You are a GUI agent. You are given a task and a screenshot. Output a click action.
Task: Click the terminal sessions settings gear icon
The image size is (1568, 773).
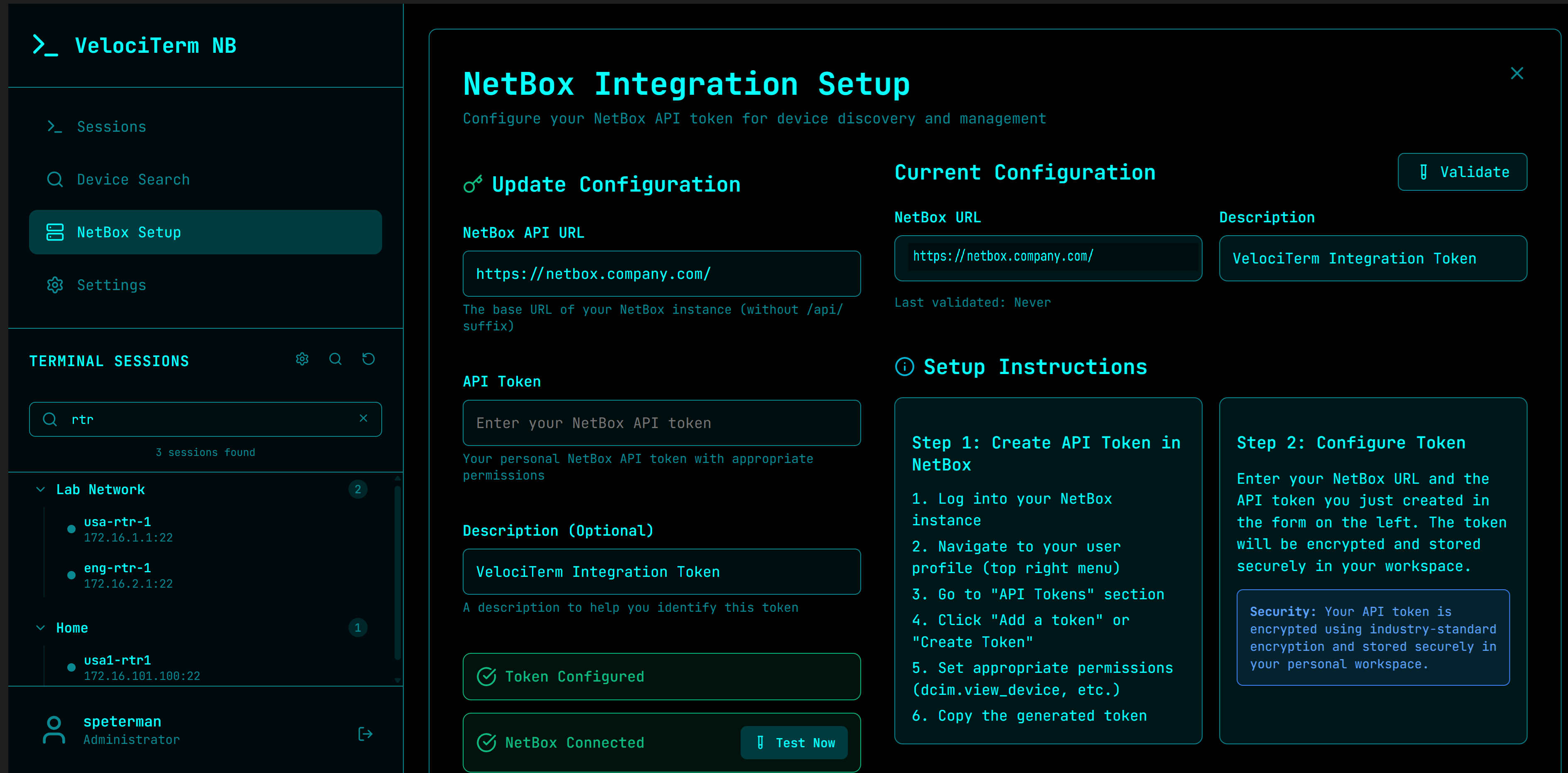pyautogui.click(x=302, y=359)
